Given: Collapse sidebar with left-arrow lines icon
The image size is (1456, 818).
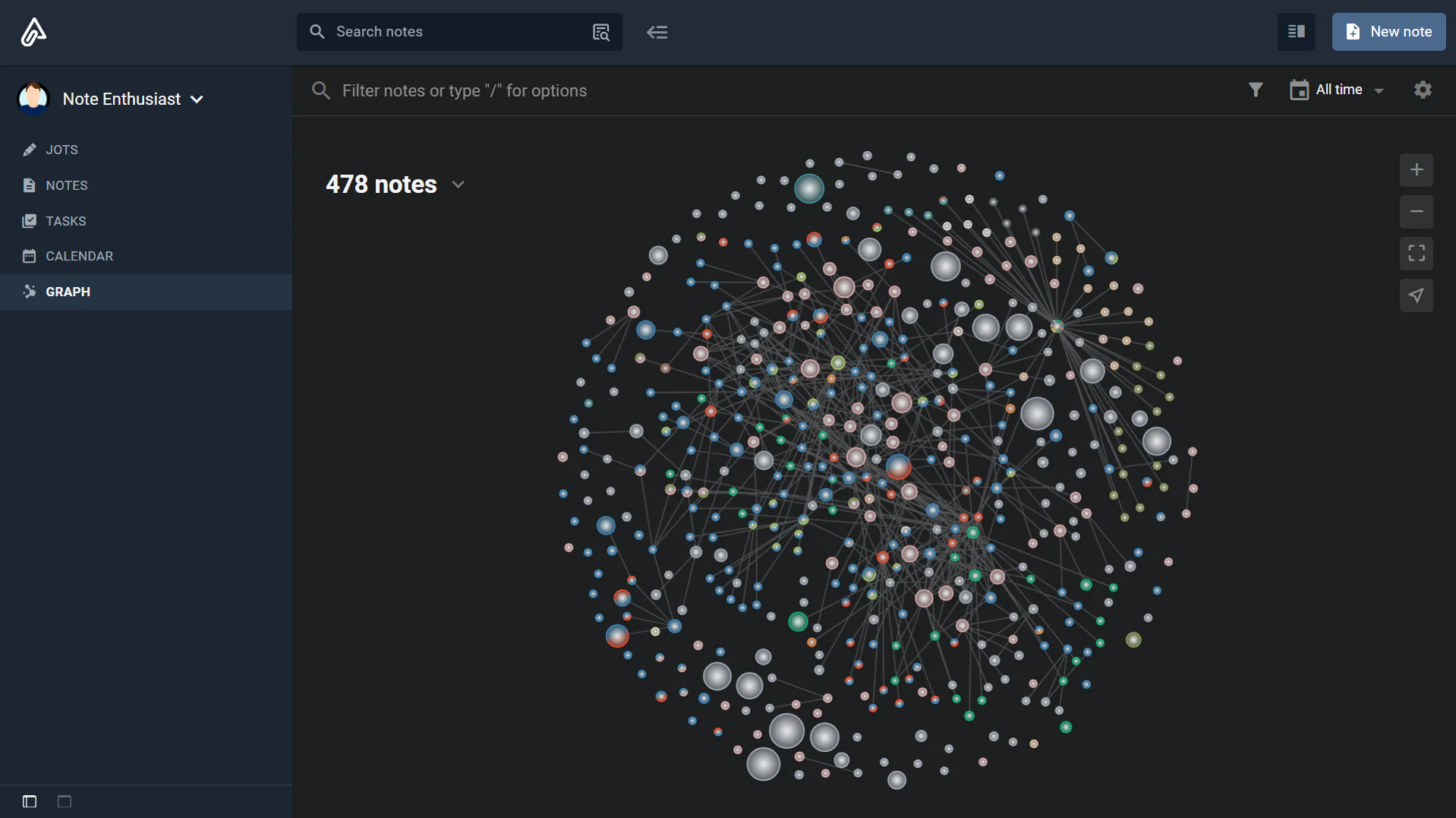Looking at the screenshot, I should (657, 32).
